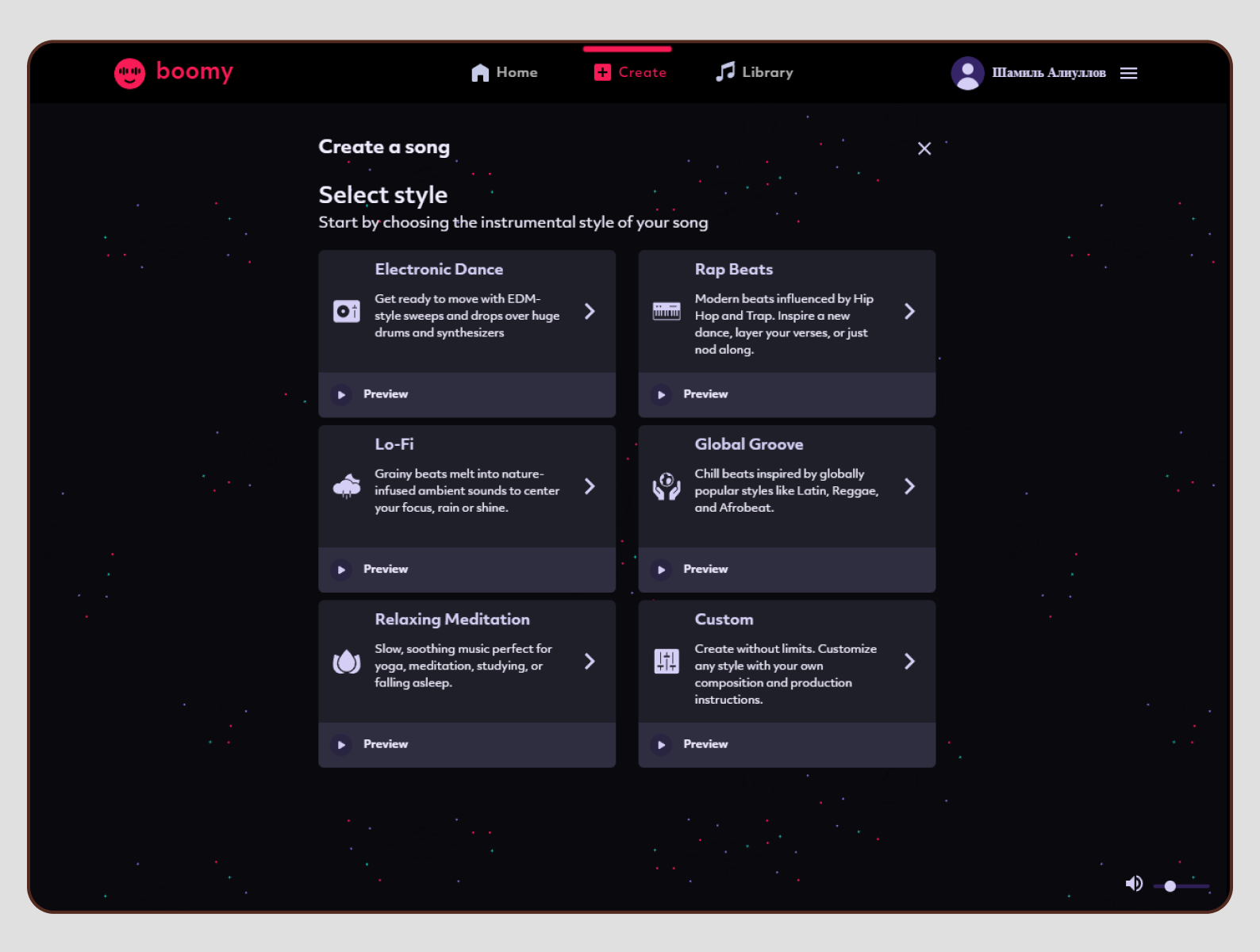Mute audio with the speaker icon
Viewport: 1260px width, 952px height.
[x=1135, y=884]
